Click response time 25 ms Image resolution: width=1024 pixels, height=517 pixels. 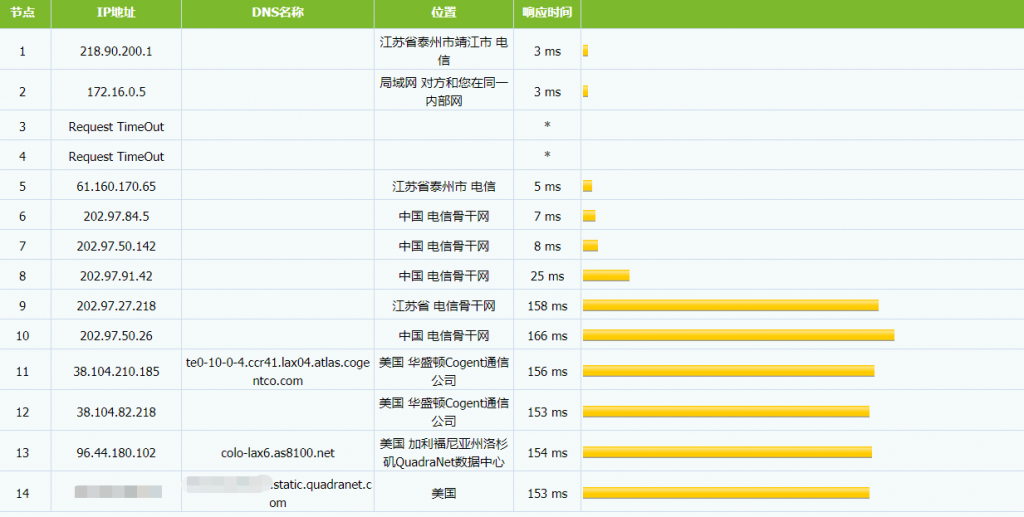(547, 276)
